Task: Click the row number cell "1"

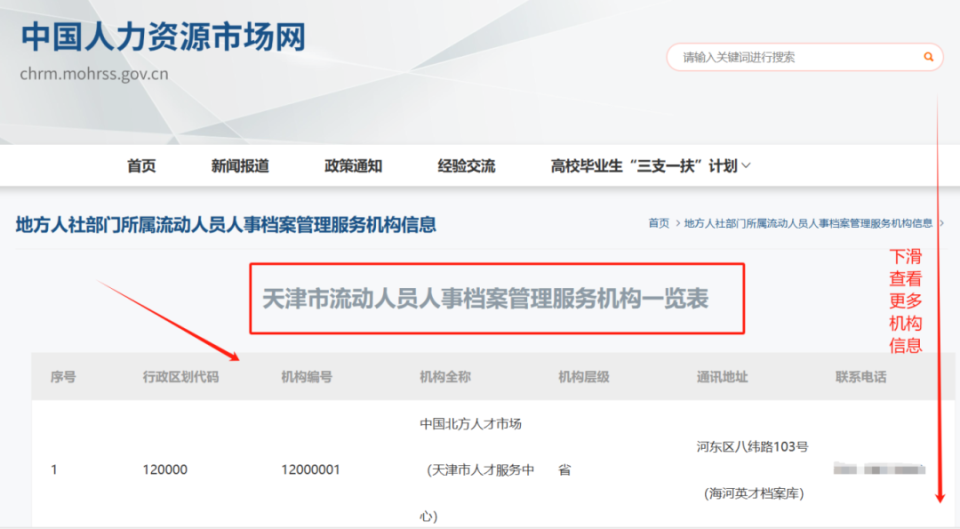Action: 54,470
